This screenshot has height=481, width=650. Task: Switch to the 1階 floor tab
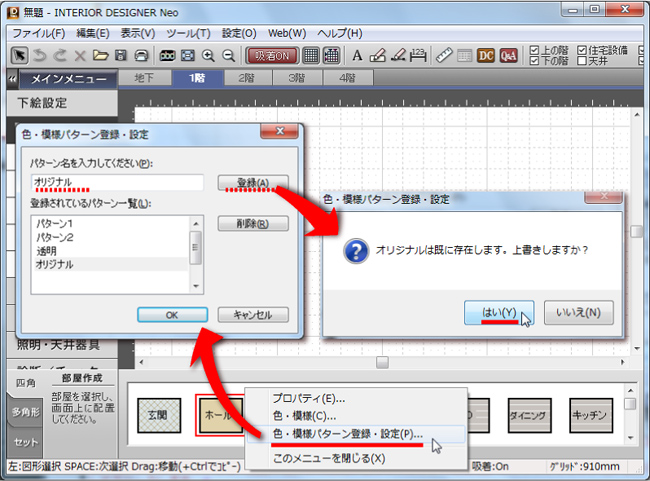(197, 78)
